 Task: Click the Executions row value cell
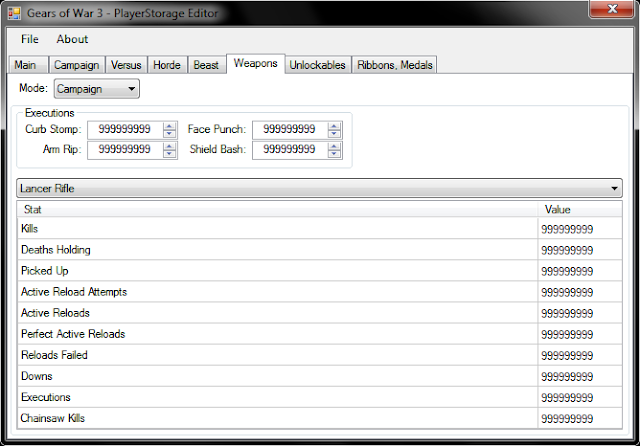click(580, 397)
